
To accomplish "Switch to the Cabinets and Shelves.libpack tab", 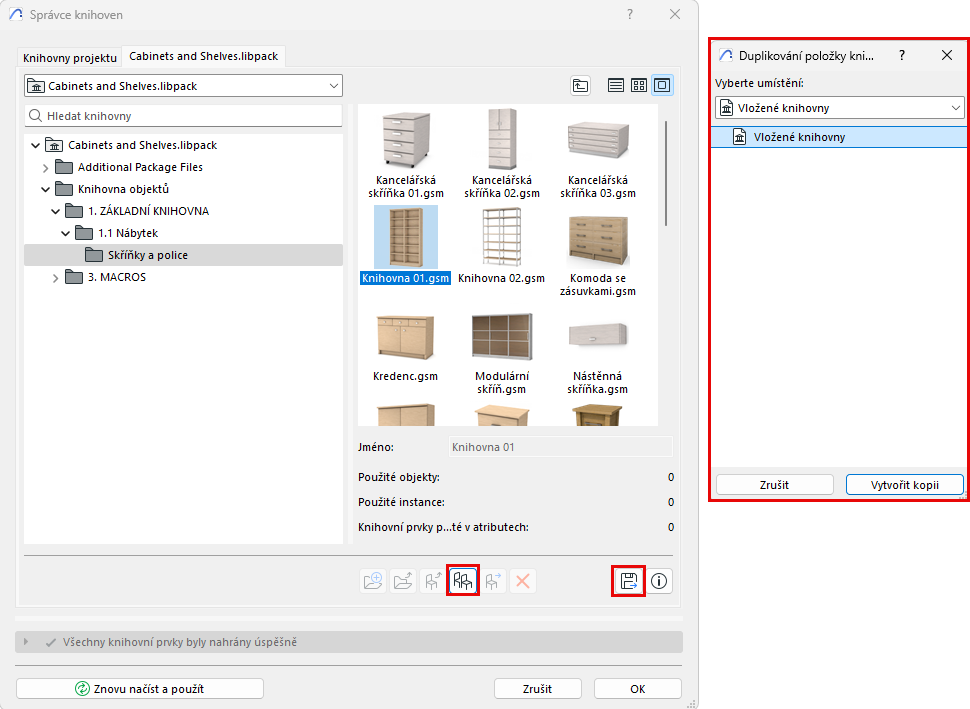I will pyautogui.click(x=204, y=56).
